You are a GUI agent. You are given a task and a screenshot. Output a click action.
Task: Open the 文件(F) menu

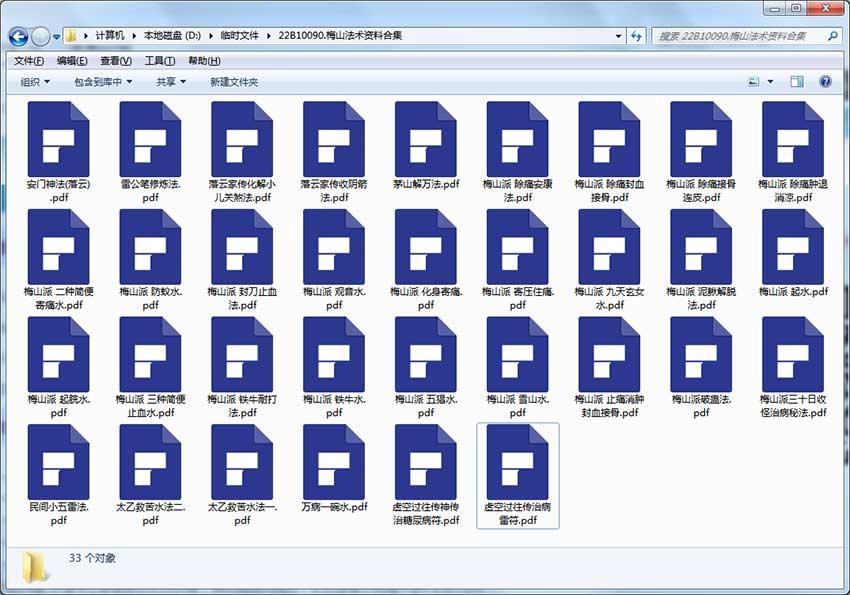pos(29,61)
